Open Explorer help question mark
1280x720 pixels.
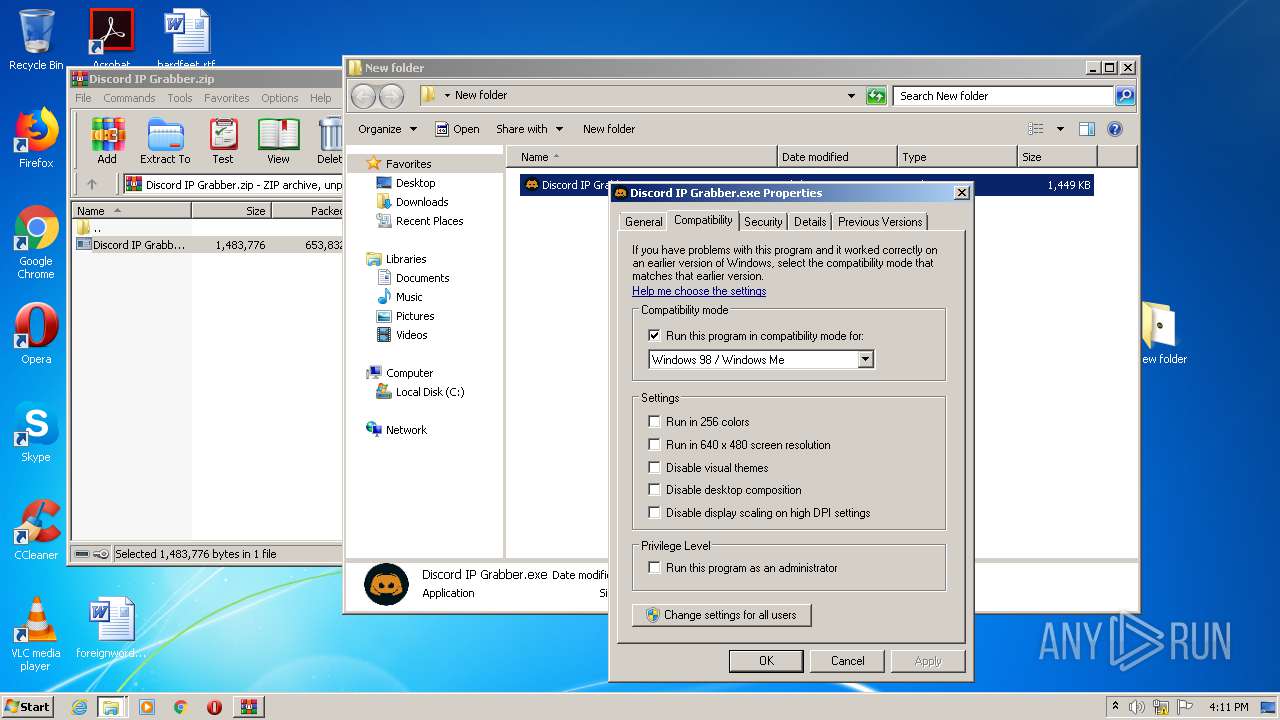tap(1115, 129)
